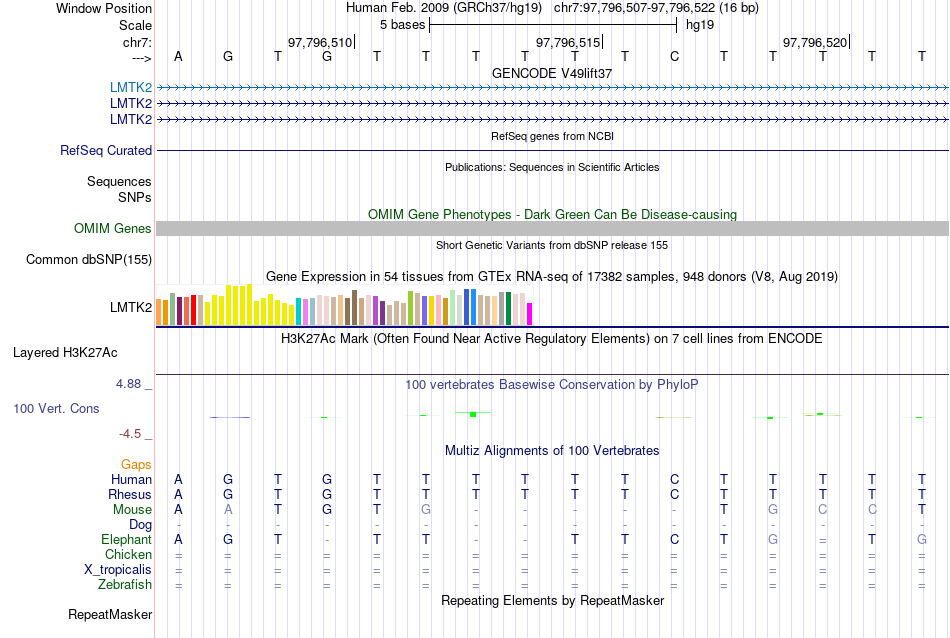Click the GENCODE V49lift37 track title
The image size is (950, 638).
(552, 73)
